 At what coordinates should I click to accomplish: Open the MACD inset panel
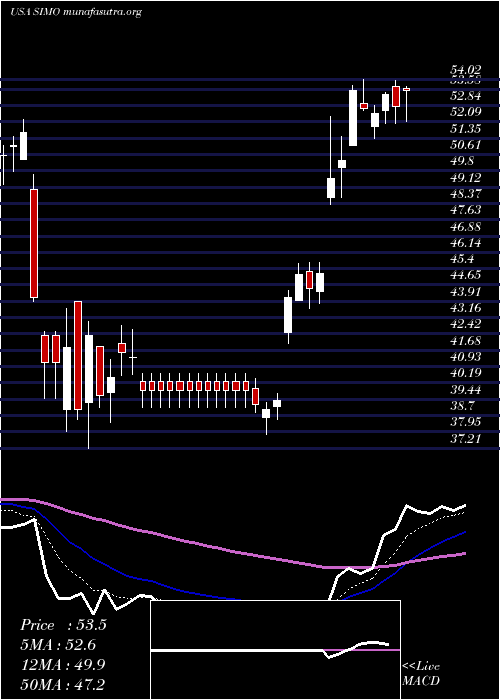click(x=275, y=650)
